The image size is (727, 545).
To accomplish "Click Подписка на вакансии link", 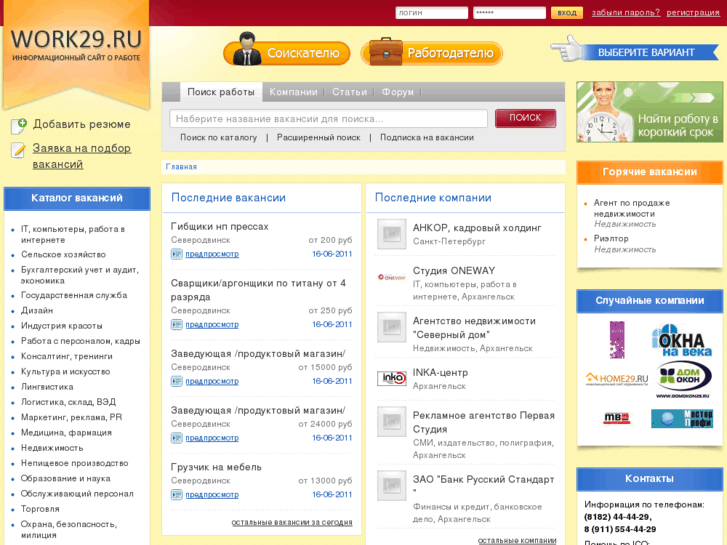I will point(427,138).
